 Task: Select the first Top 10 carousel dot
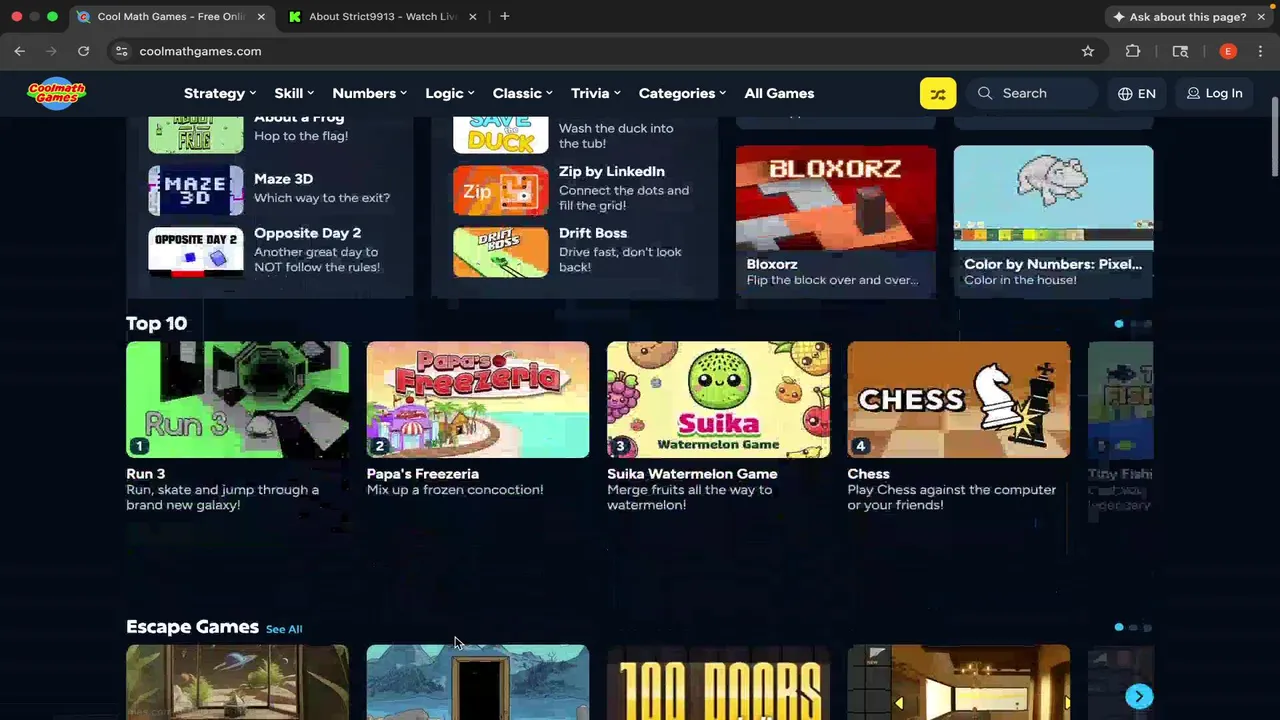click(x=1119, y=324)
